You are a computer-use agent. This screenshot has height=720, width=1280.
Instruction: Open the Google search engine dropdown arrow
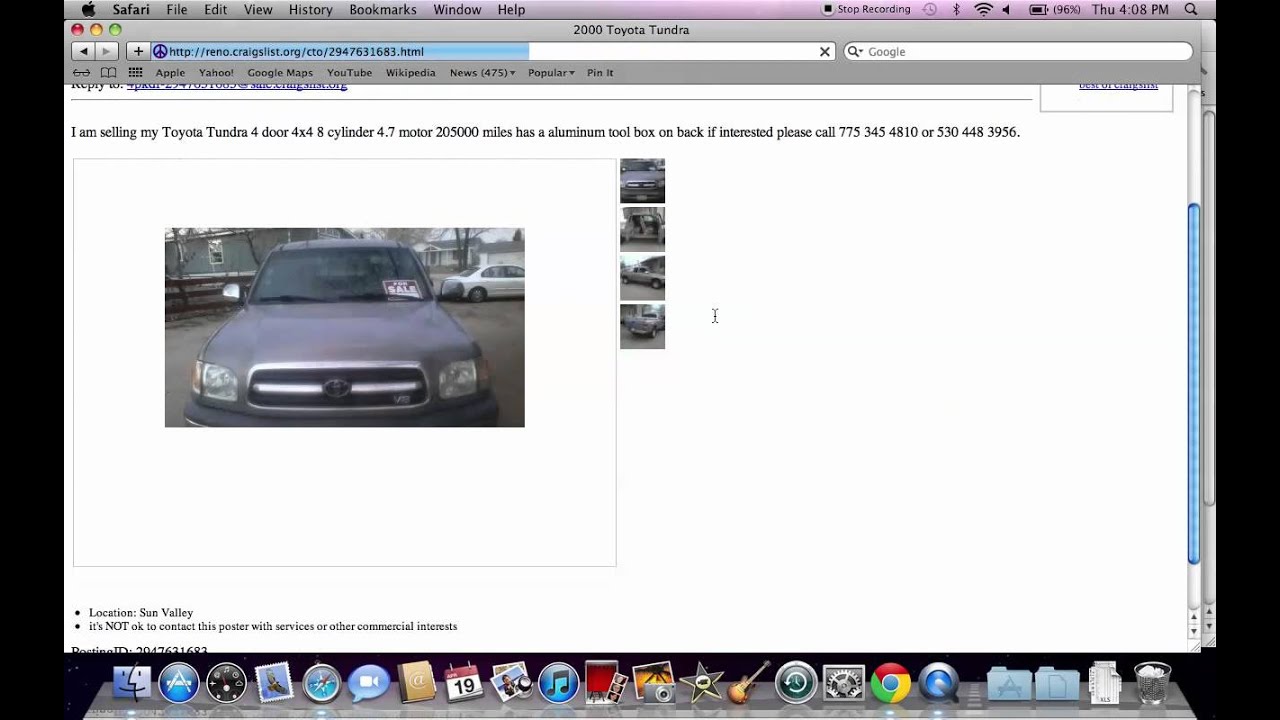pyautogui.click(x=855, y=51)
